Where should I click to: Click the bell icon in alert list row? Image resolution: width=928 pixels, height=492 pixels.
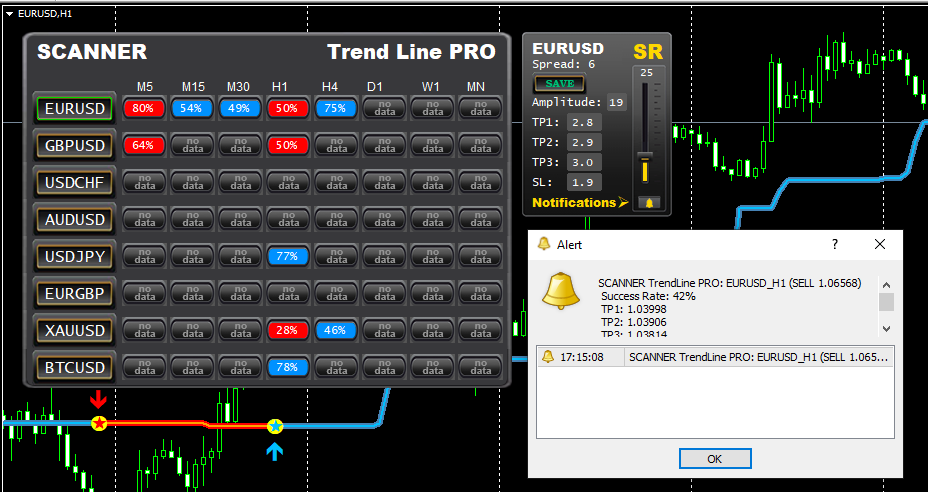click(548, 357)
